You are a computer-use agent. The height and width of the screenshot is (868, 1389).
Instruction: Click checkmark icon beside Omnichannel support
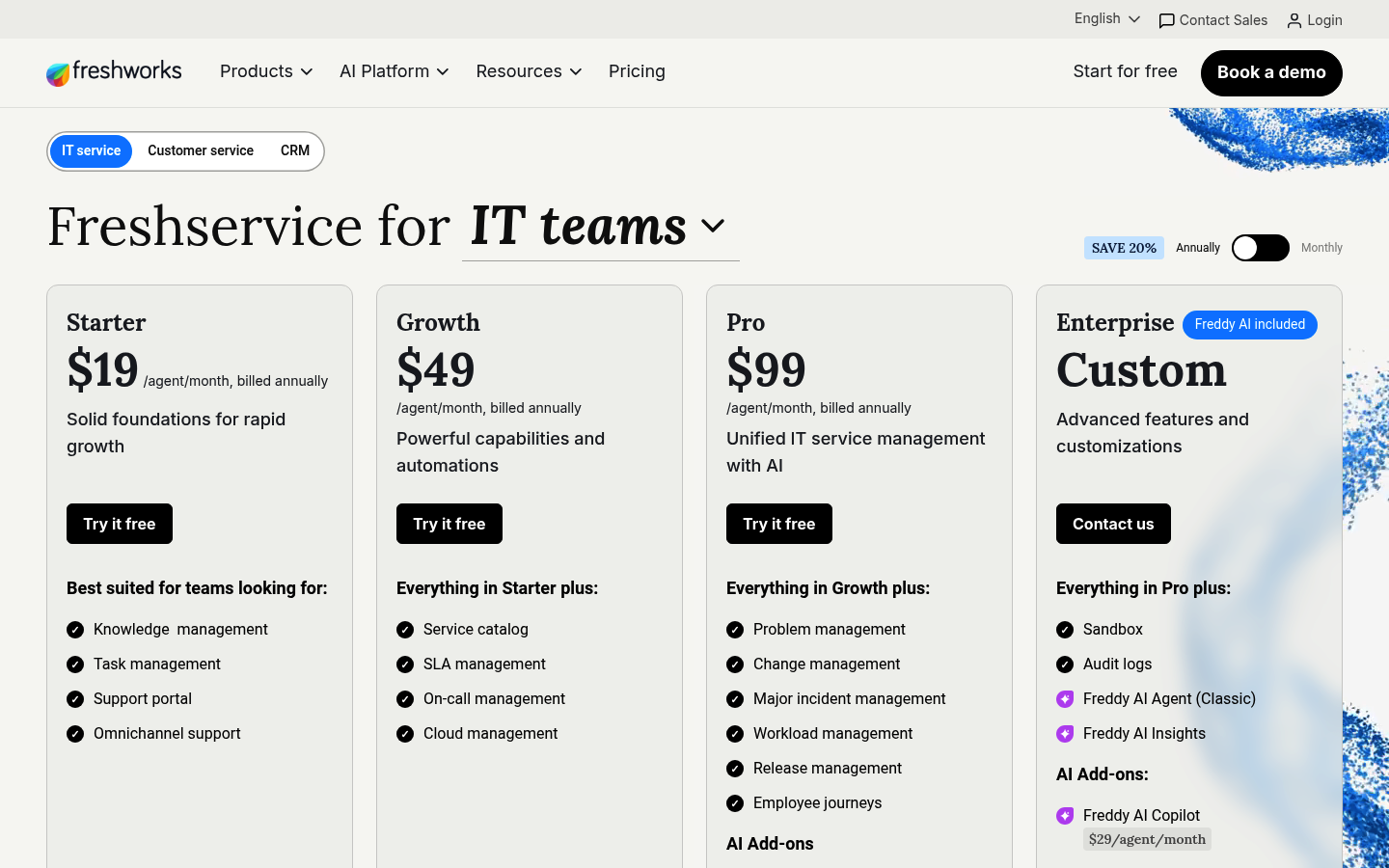coord(75,734)
